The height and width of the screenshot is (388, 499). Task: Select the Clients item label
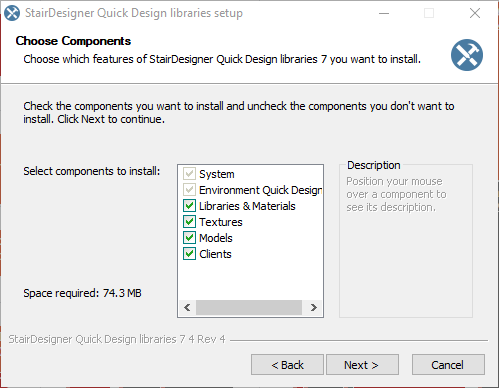(215, 254)
